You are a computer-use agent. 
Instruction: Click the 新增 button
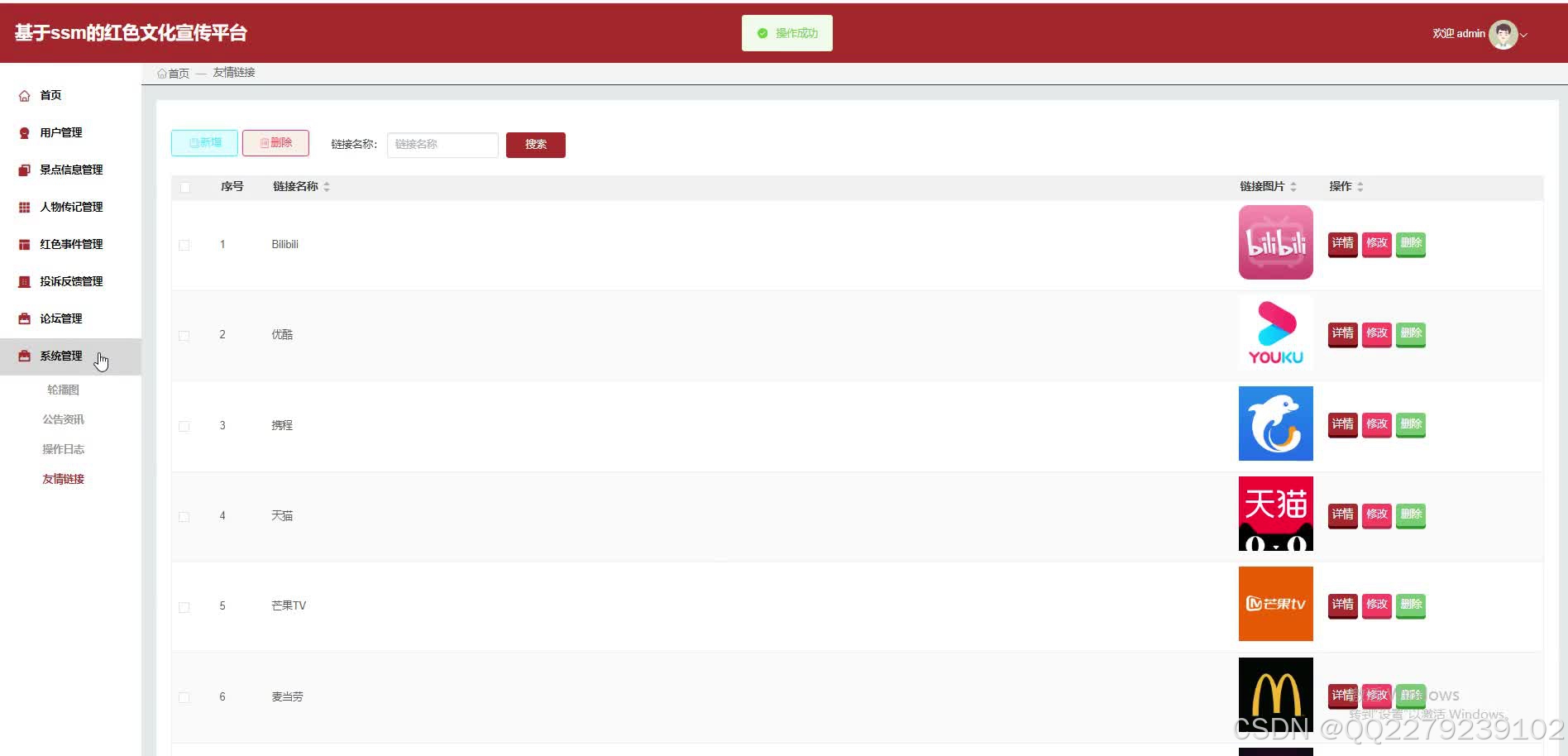click(204, 143)
